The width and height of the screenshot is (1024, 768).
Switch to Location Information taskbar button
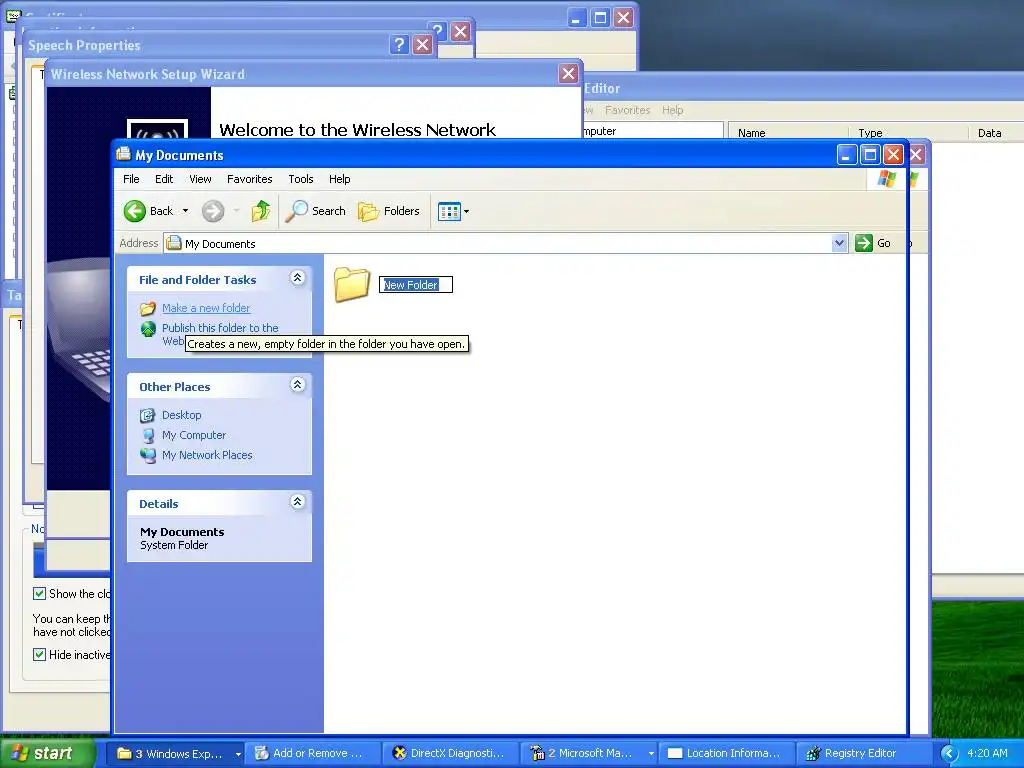[x=726, y=754]
